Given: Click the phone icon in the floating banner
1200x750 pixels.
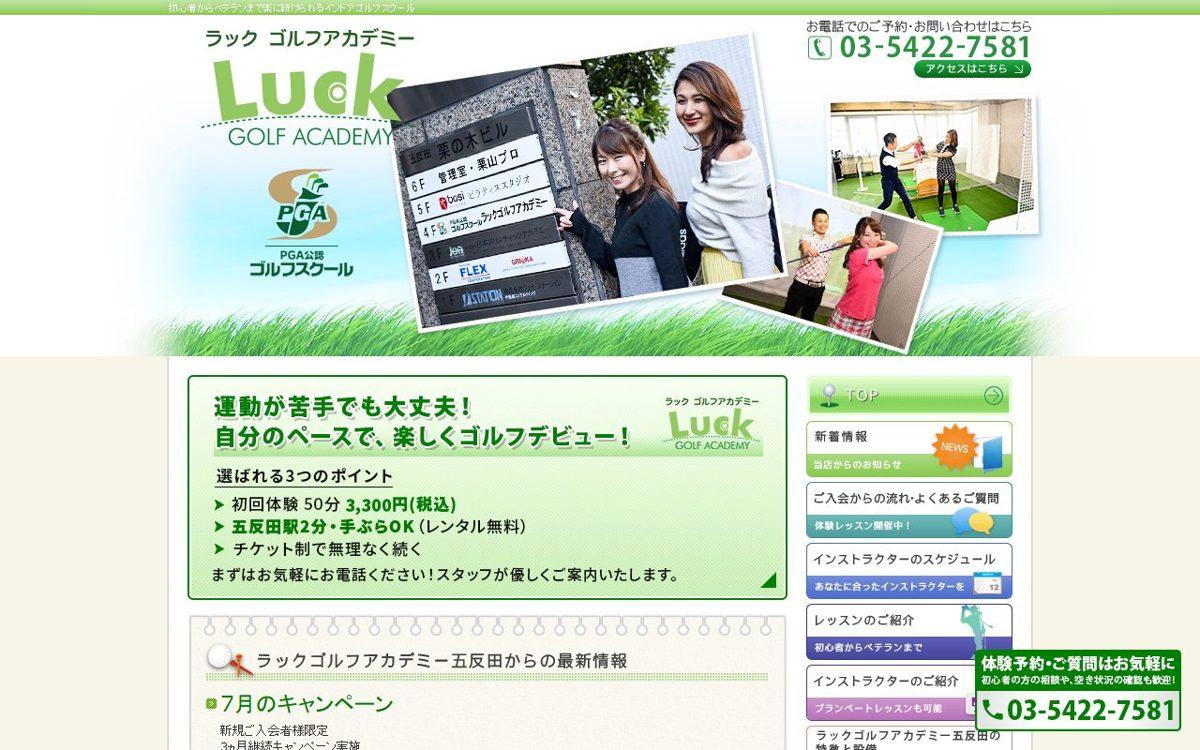Looking at the screenshot, I should (992, 710).
